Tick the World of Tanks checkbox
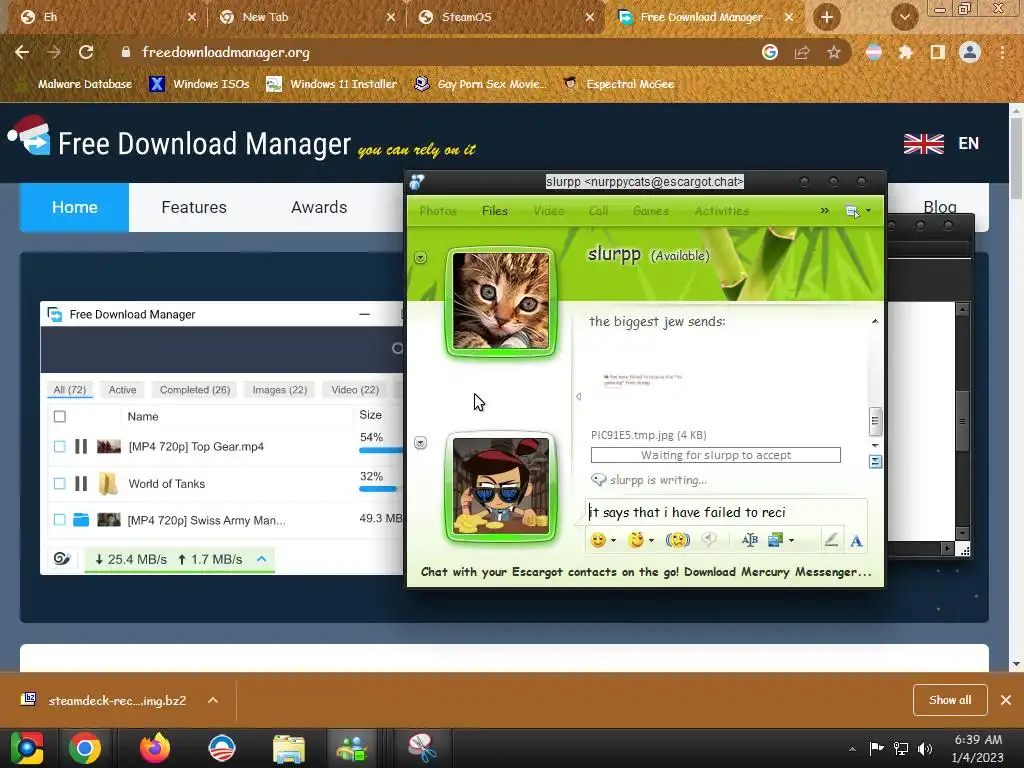The height and width of the screenshot is (768, 1024). [x=59, y=484]
